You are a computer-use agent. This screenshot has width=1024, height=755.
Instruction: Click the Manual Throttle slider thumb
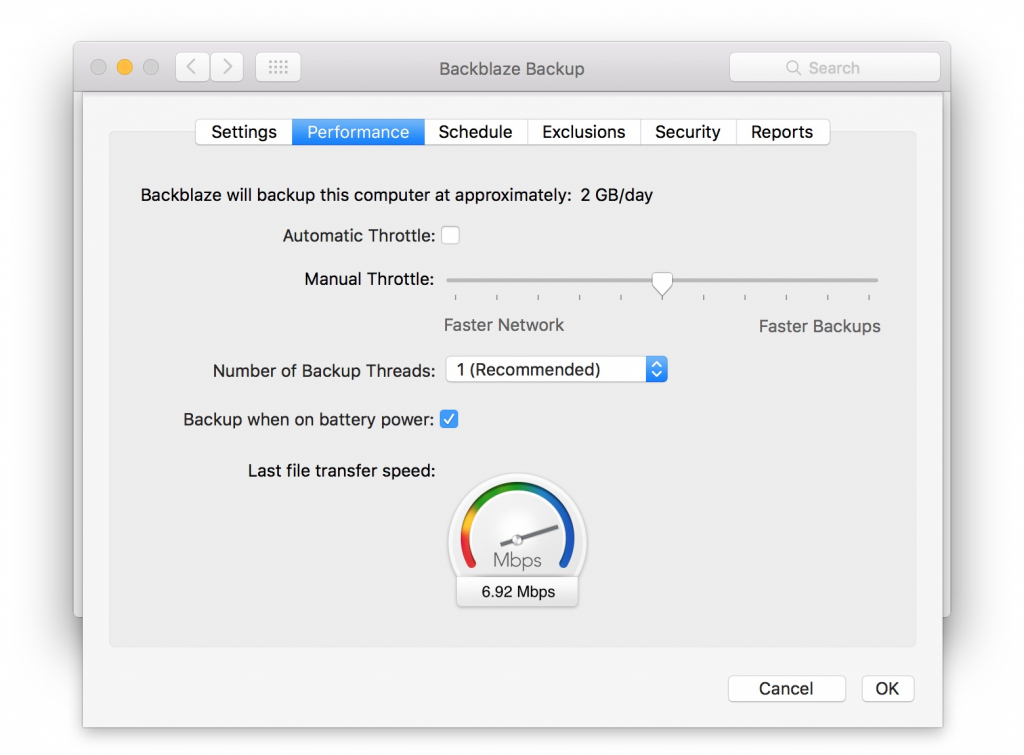tap(662, 283)
